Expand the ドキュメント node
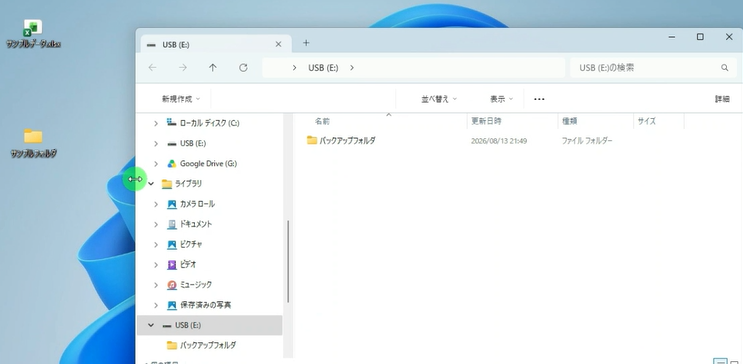Image resolution: width=743 pixels, height=364 pixels. tap(155, 224)
